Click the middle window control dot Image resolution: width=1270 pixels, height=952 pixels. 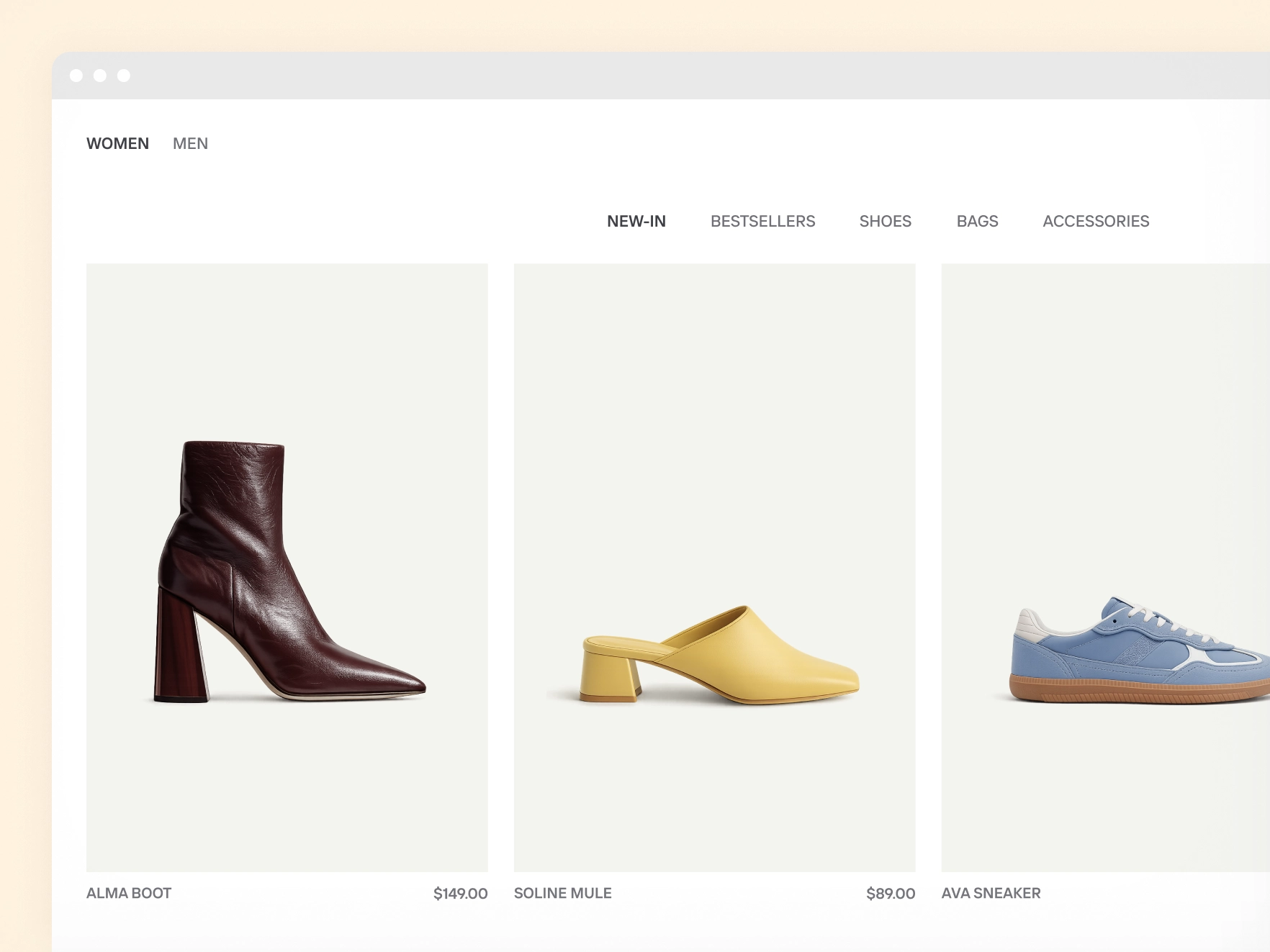pos(100,76)
